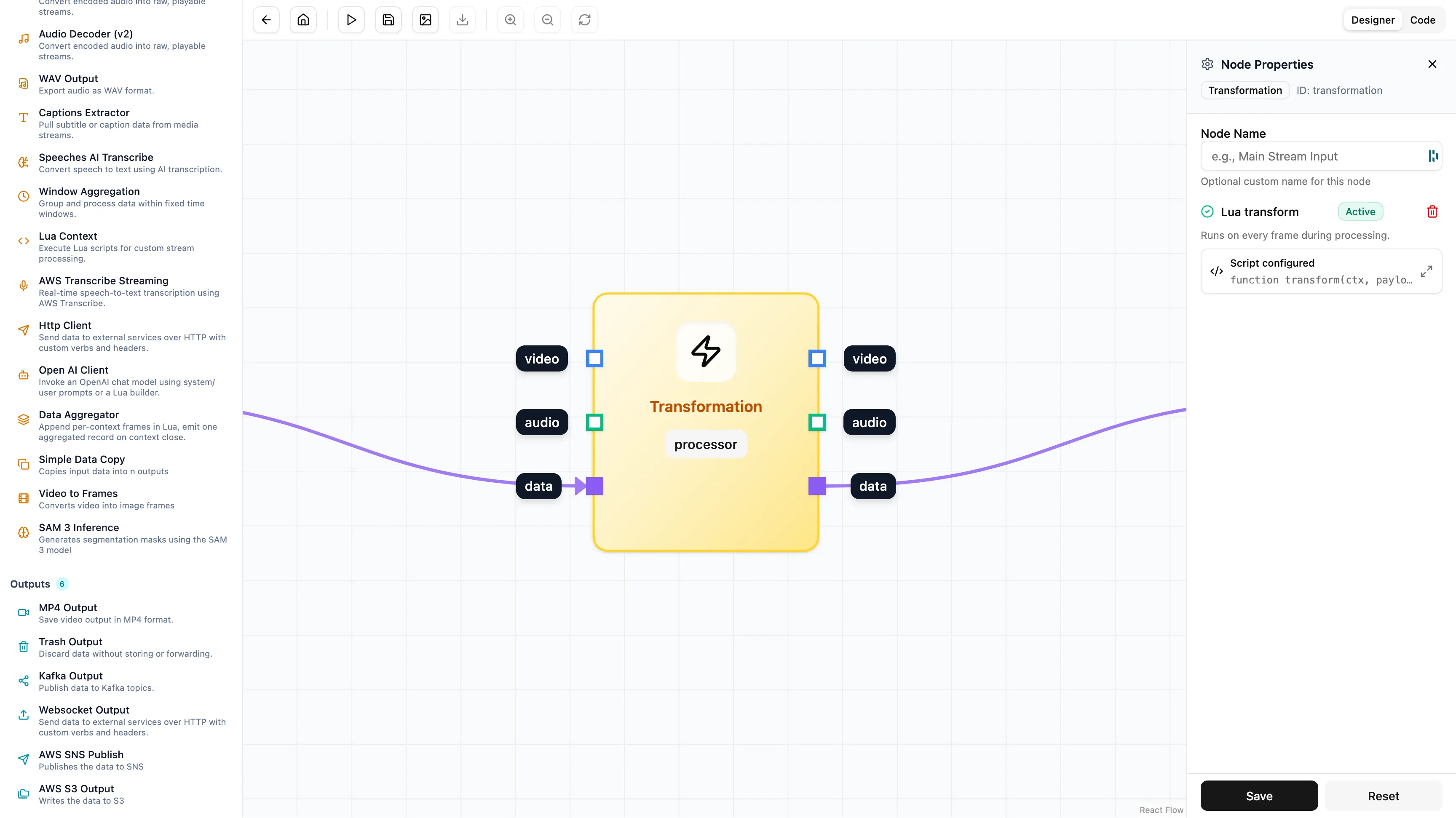Screen dimensions: 1456x818
Task: Delete the Lua transform via the trash icon
Action: point(1432,211)
